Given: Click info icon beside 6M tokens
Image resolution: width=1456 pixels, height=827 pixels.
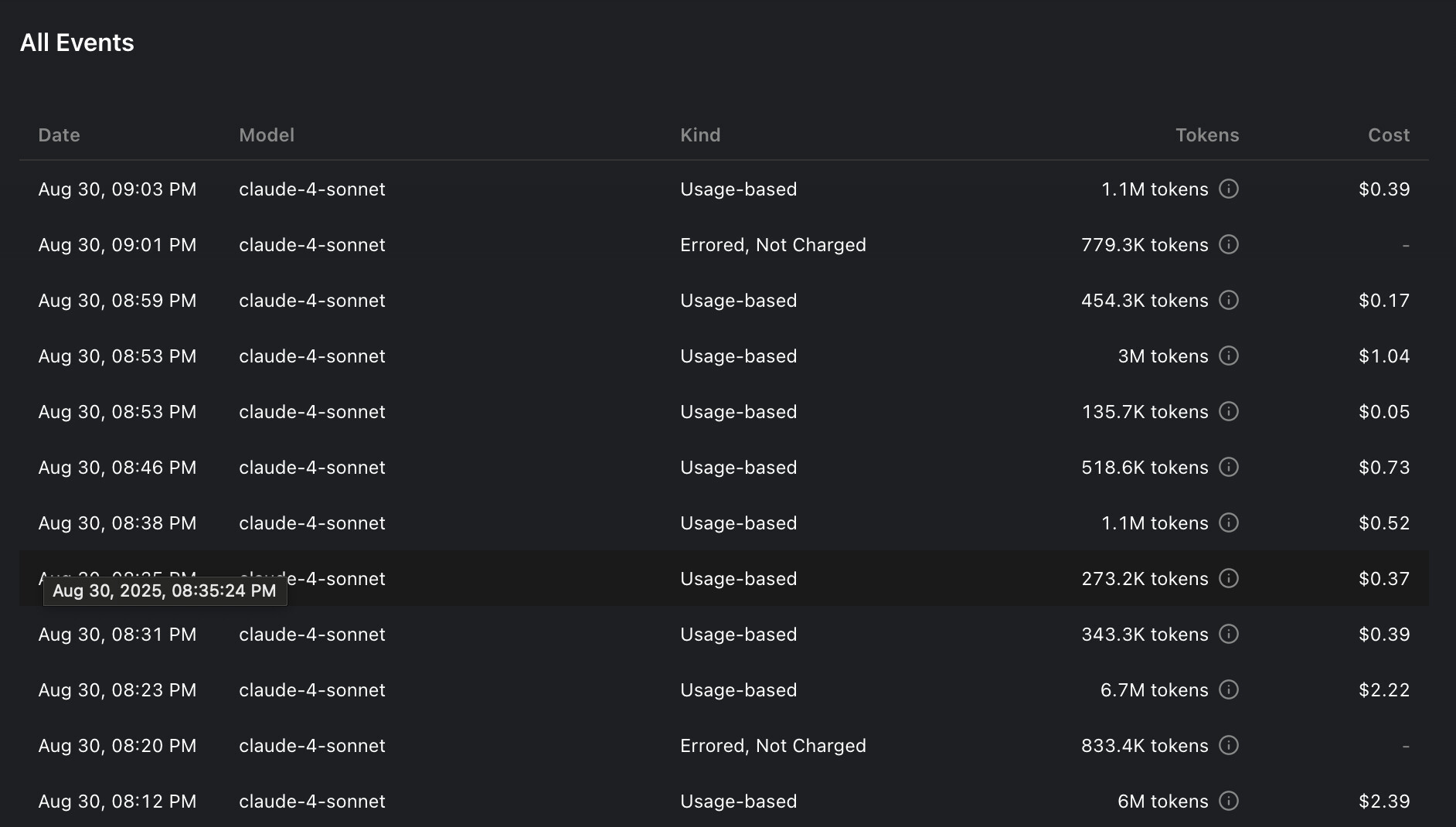Looking at the screenshot, I should [1229, 801].
